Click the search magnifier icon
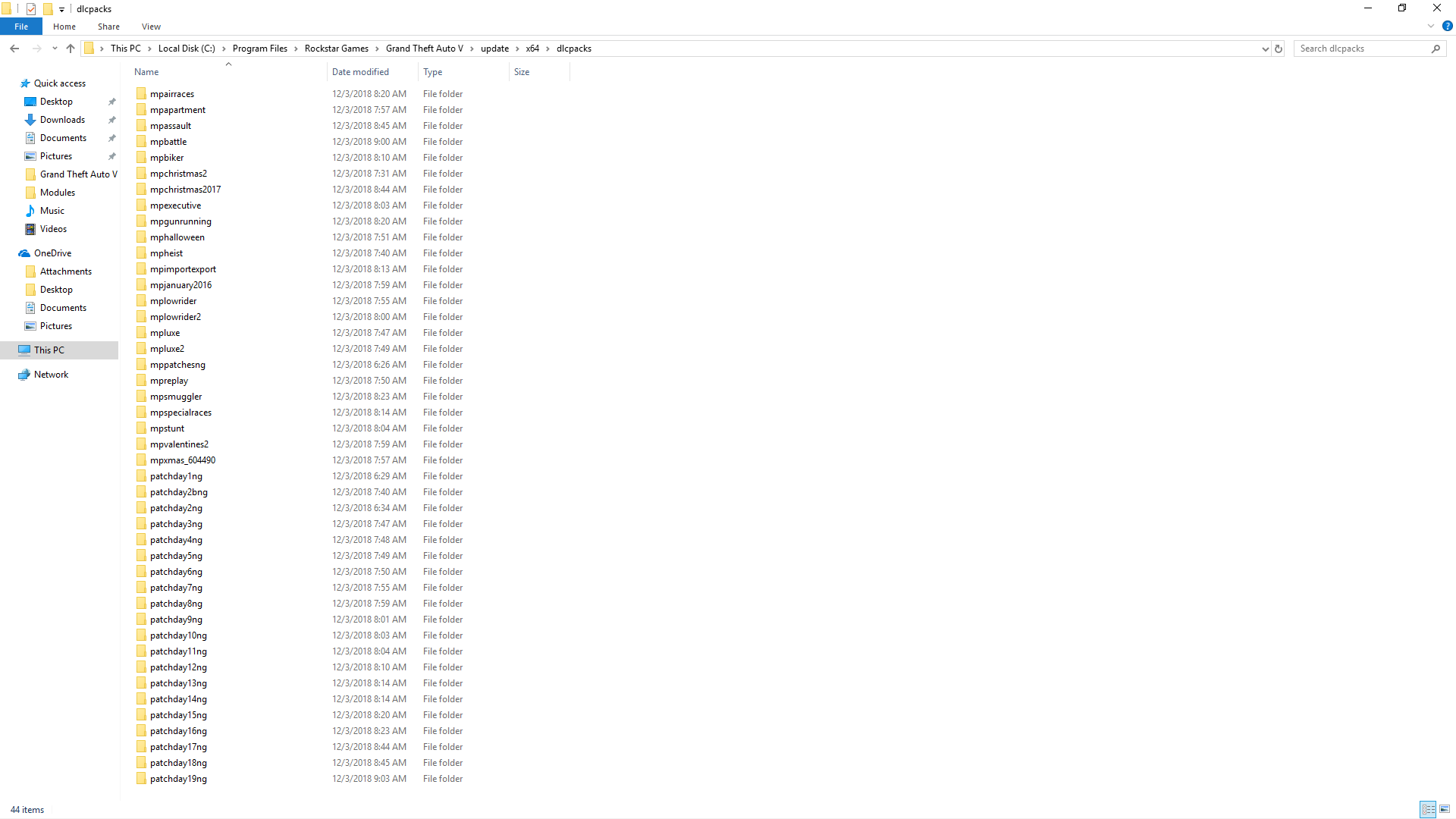 click(1436, 48)
